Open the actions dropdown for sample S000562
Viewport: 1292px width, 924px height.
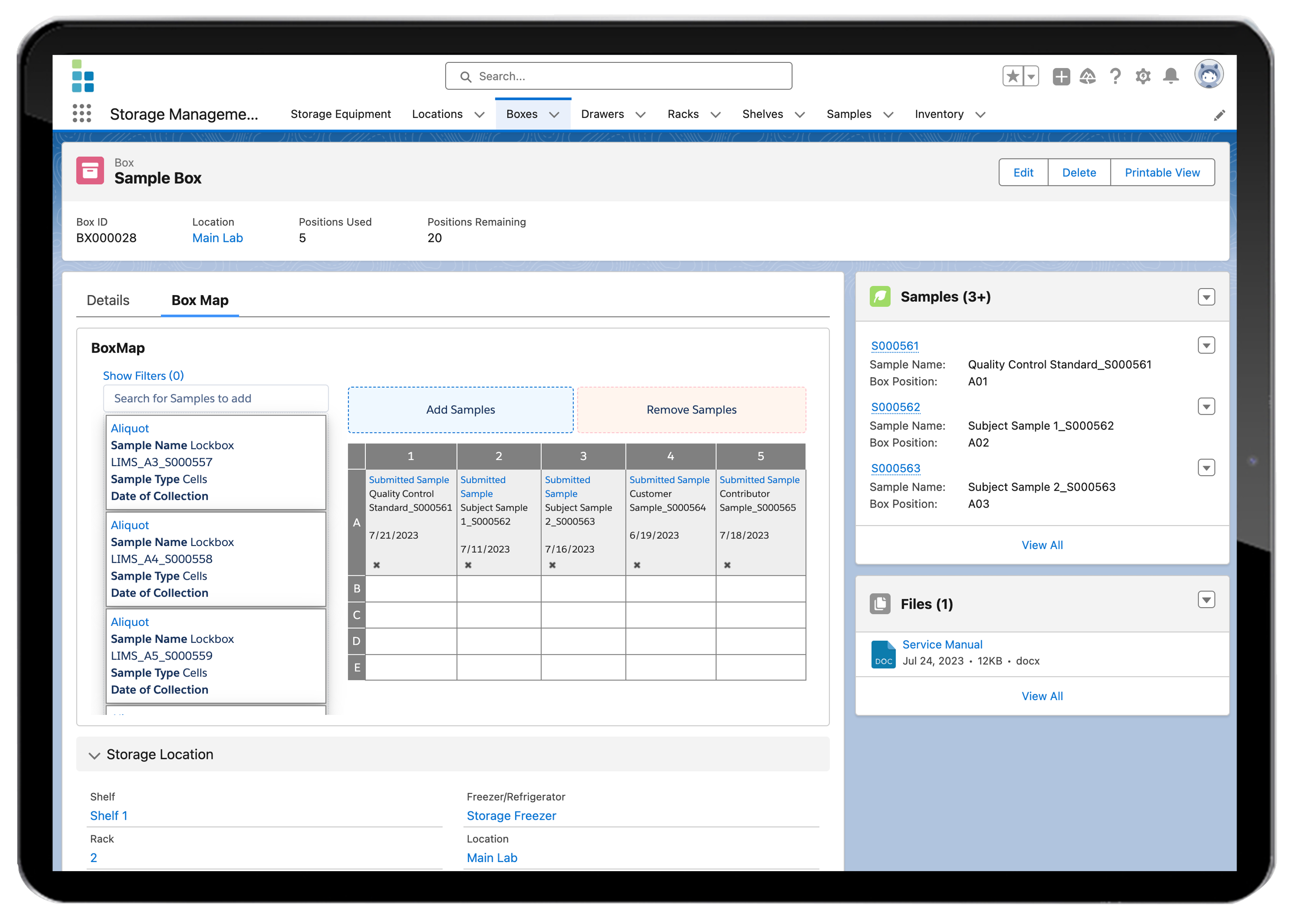pyautogui.click(x=1206, y=406)
